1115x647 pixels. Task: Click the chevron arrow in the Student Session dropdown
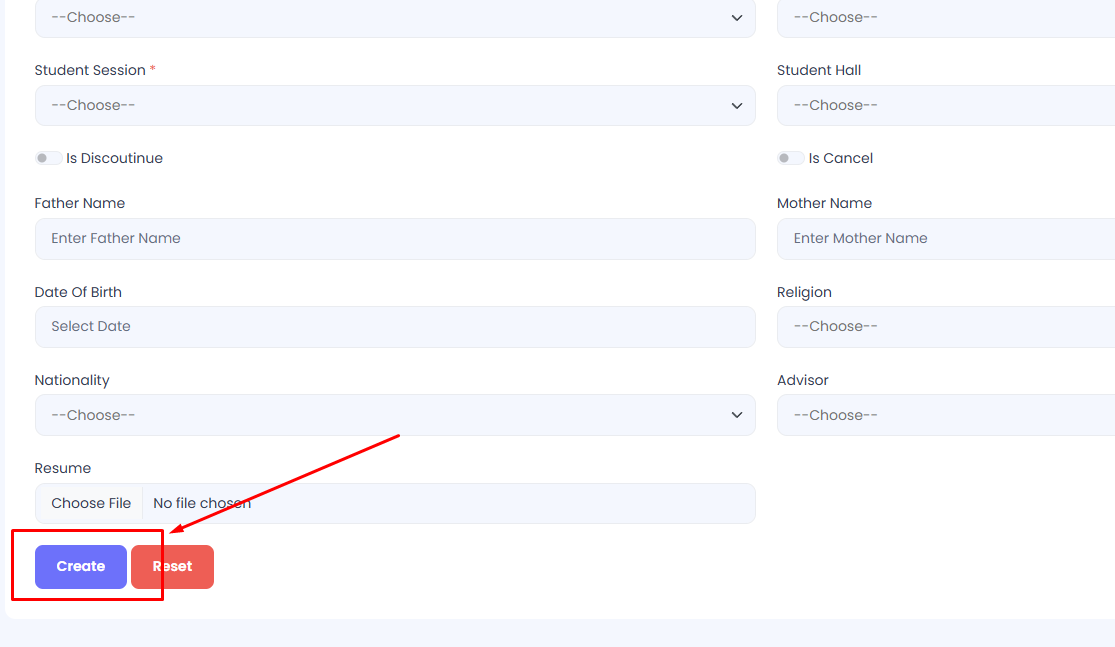[737, 106]
